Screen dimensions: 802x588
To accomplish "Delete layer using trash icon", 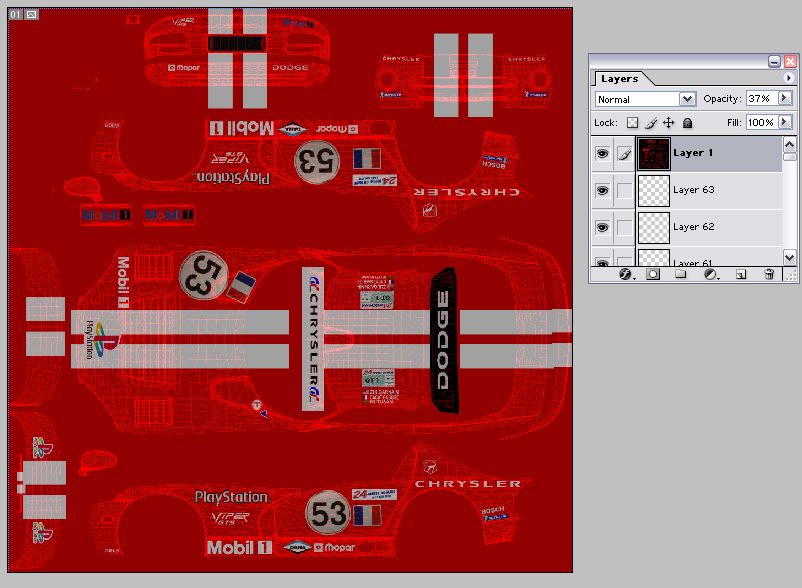I will [x=769, y=273].
